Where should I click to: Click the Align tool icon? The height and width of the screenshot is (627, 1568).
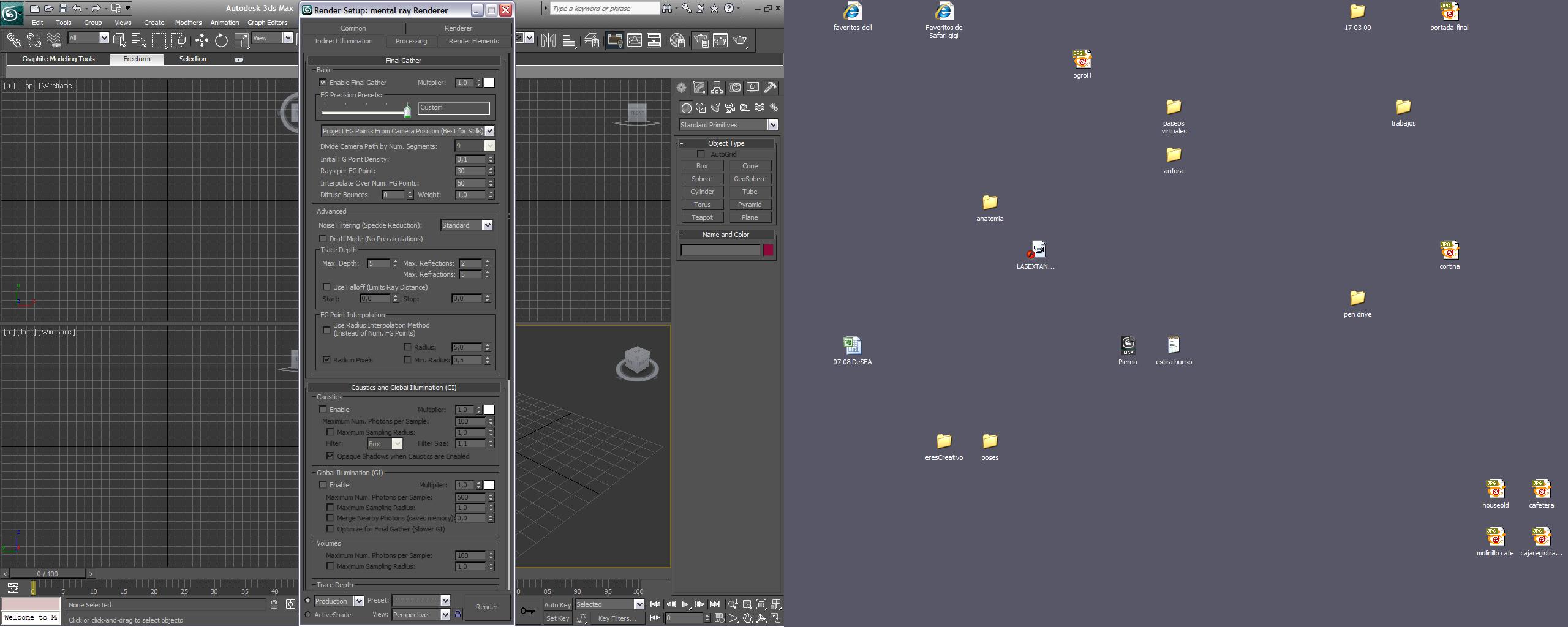point(568,40)
